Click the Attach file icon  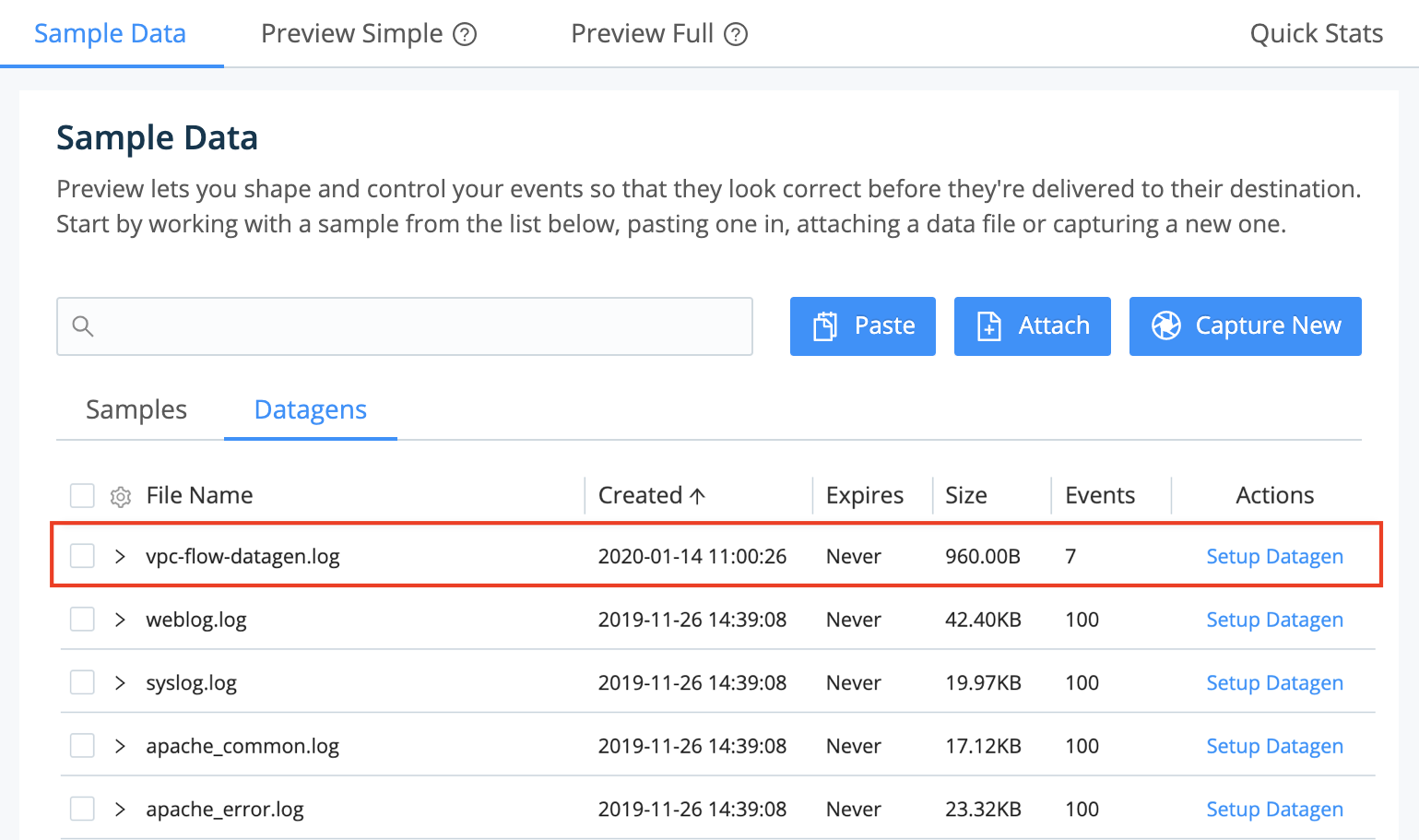pyautogui.click(x=988, y=325)
